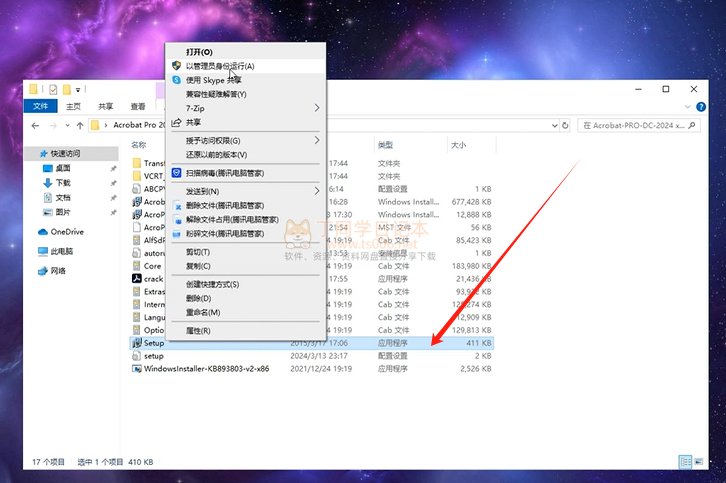Open 图片 (Pictures) in the sidebar

(63, 212)
